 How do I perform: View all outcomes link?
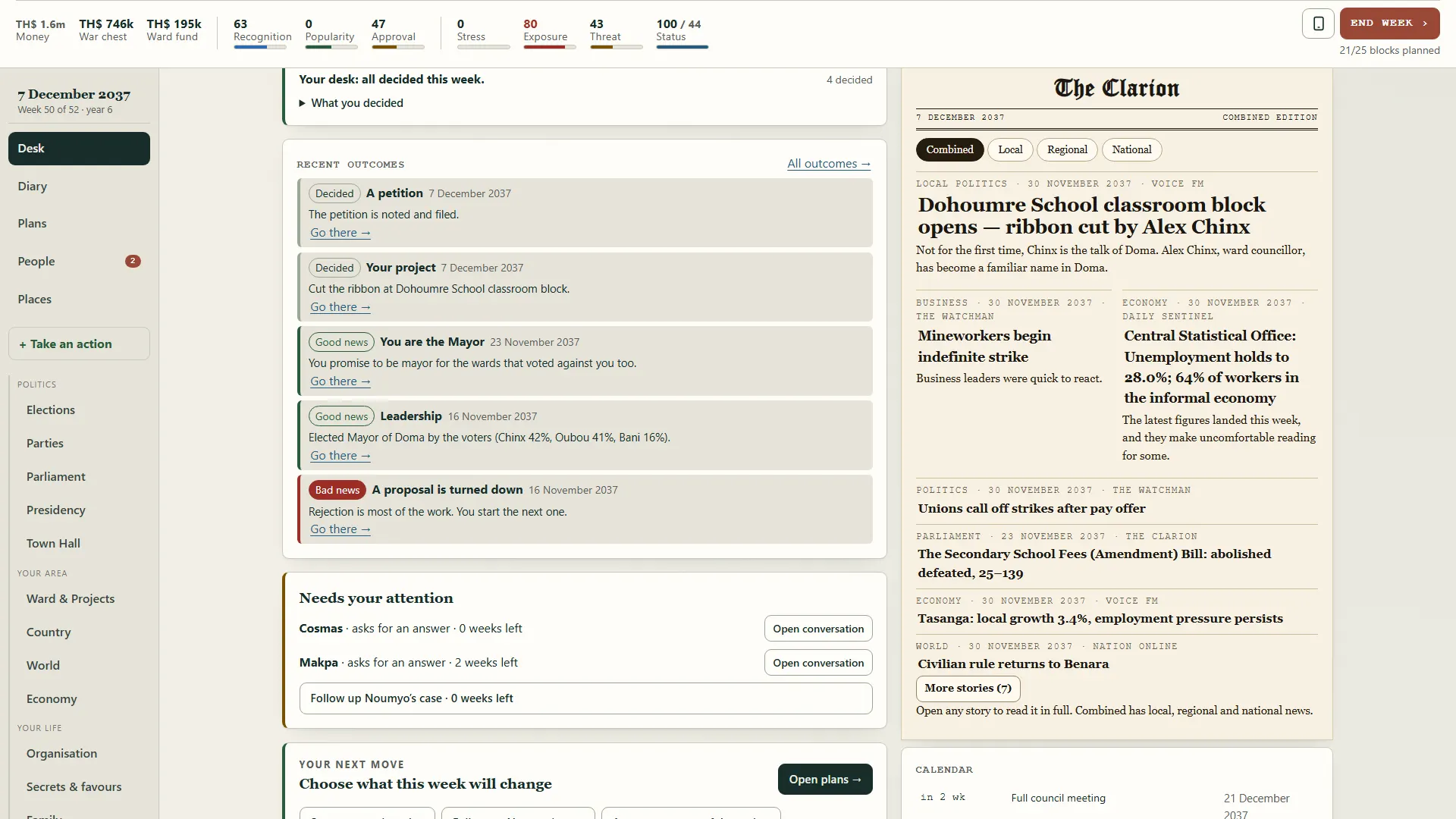click(829, 164)
